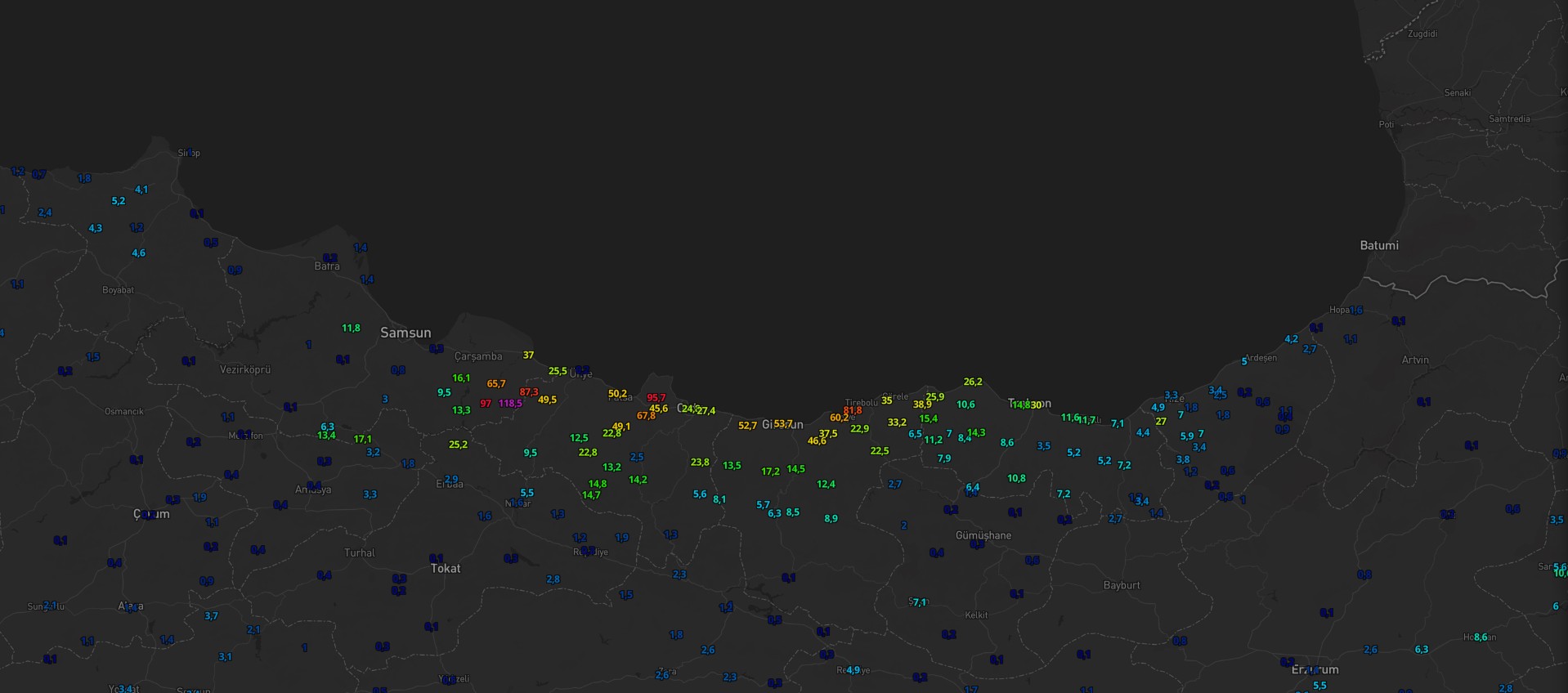The image size is (1568, 693).
Task: Select the orange 65,7 value
Action: 496,384
